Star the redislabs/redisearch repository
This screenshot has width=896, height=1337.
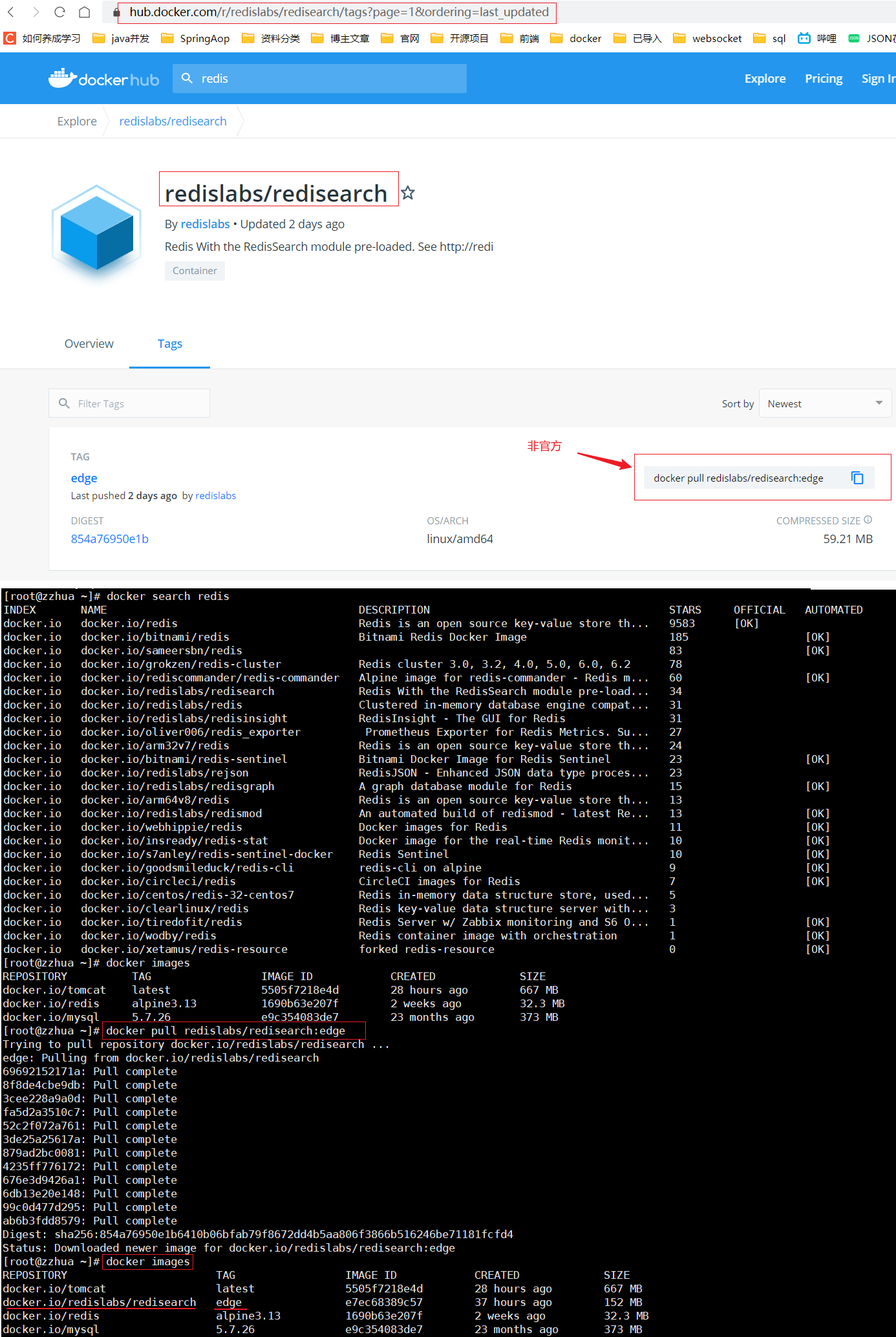pos(408,193)
